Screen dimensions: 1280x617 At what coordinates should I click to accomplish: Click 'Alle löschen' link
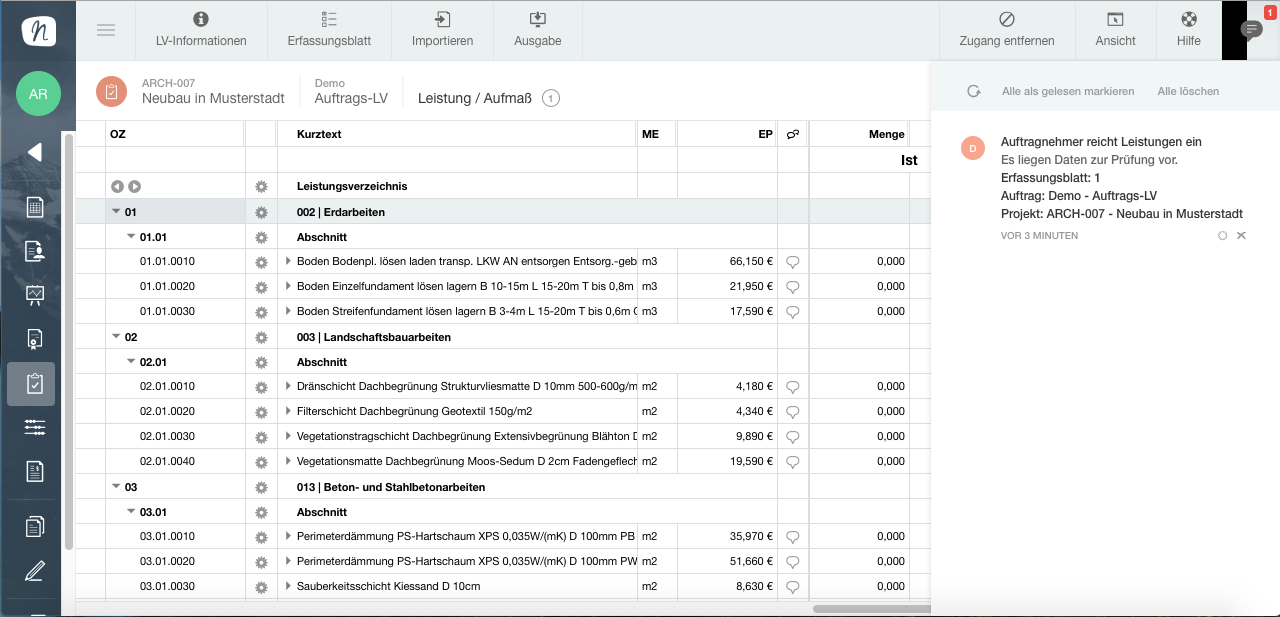(x=1188, y=91)
